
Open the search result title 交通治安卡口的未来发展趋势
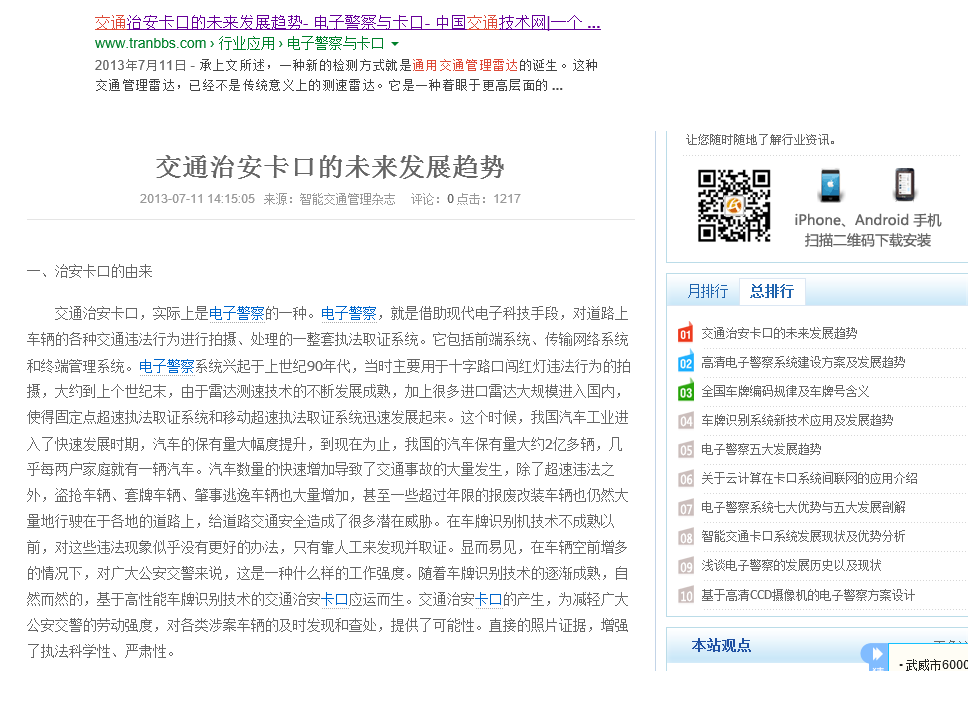(347, 22)
